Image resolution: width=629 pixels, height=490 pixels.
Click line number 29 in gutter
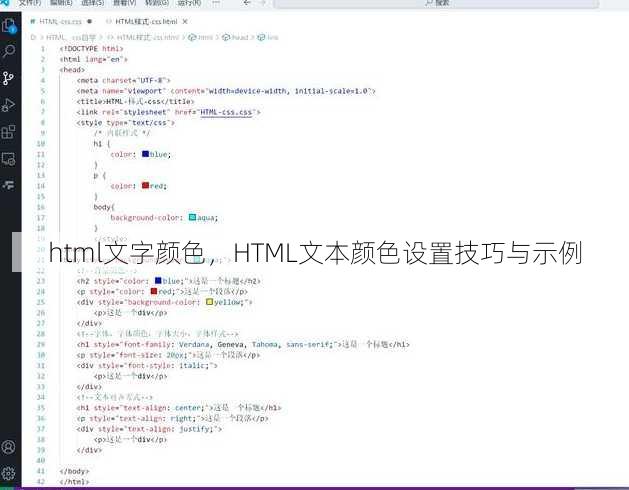41,344
